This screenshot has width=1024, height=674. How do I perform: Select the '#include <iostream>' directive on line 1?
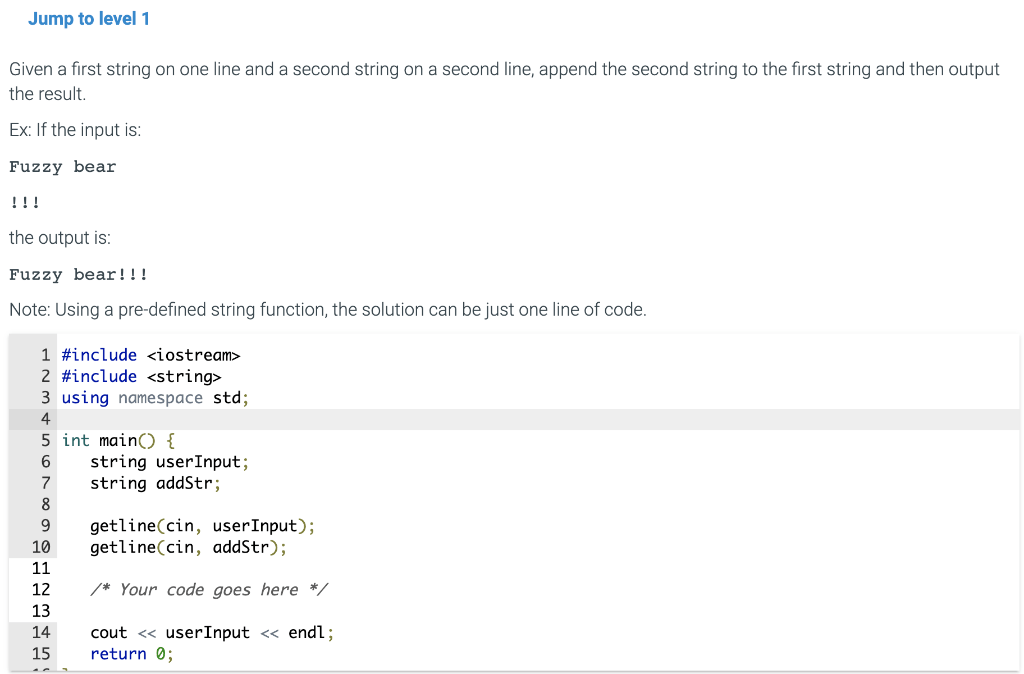(150, 354)
